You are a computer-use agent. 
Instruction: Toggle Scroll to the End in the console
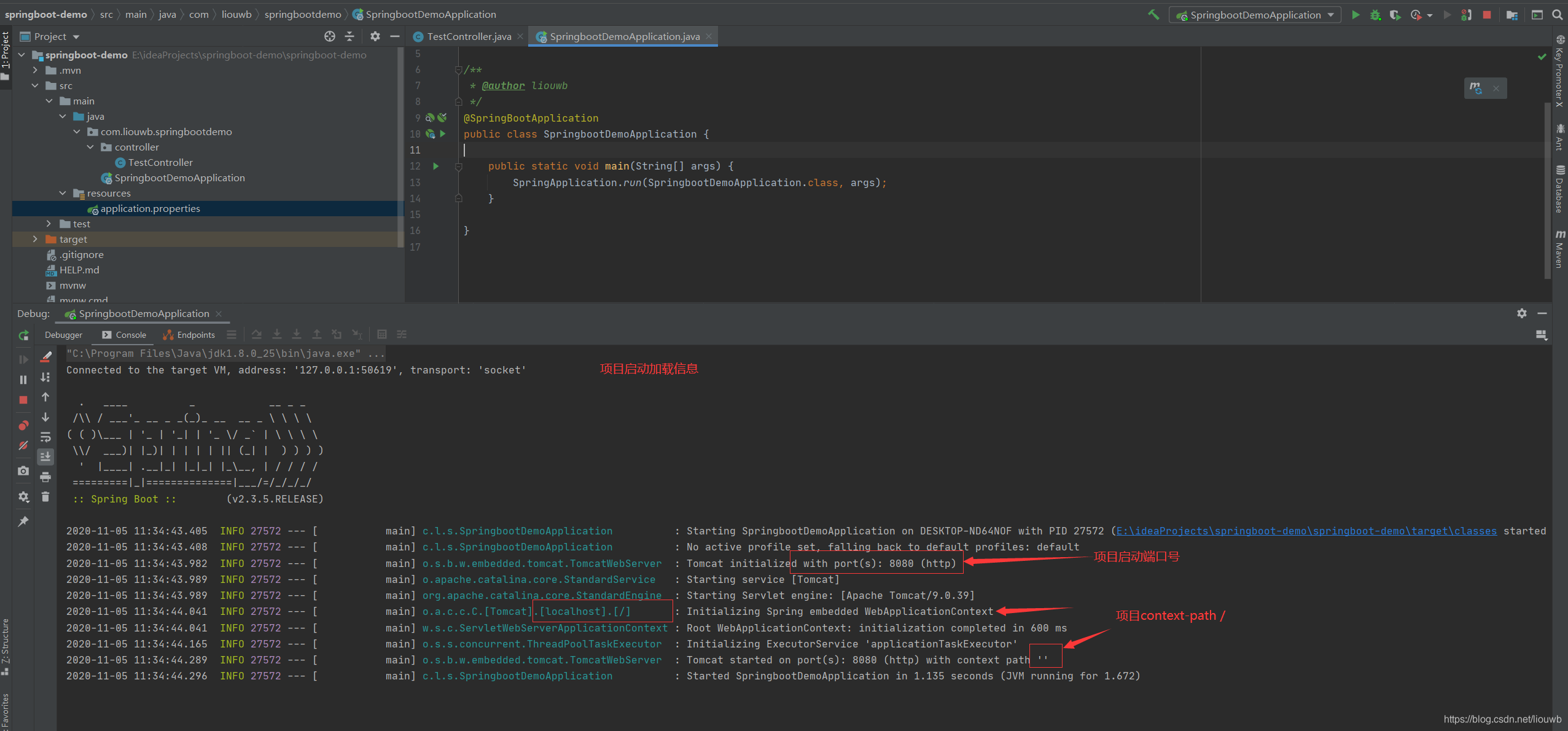[45, 456]
